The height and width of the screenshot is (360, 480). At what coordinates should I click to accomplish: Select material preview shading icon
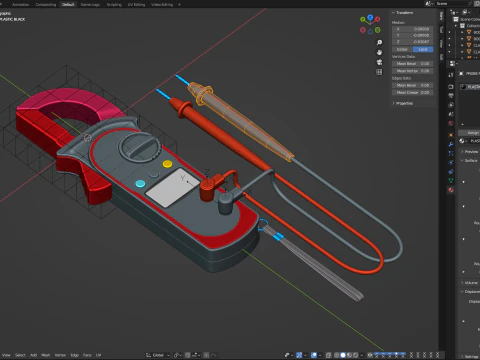click(349, 355)
